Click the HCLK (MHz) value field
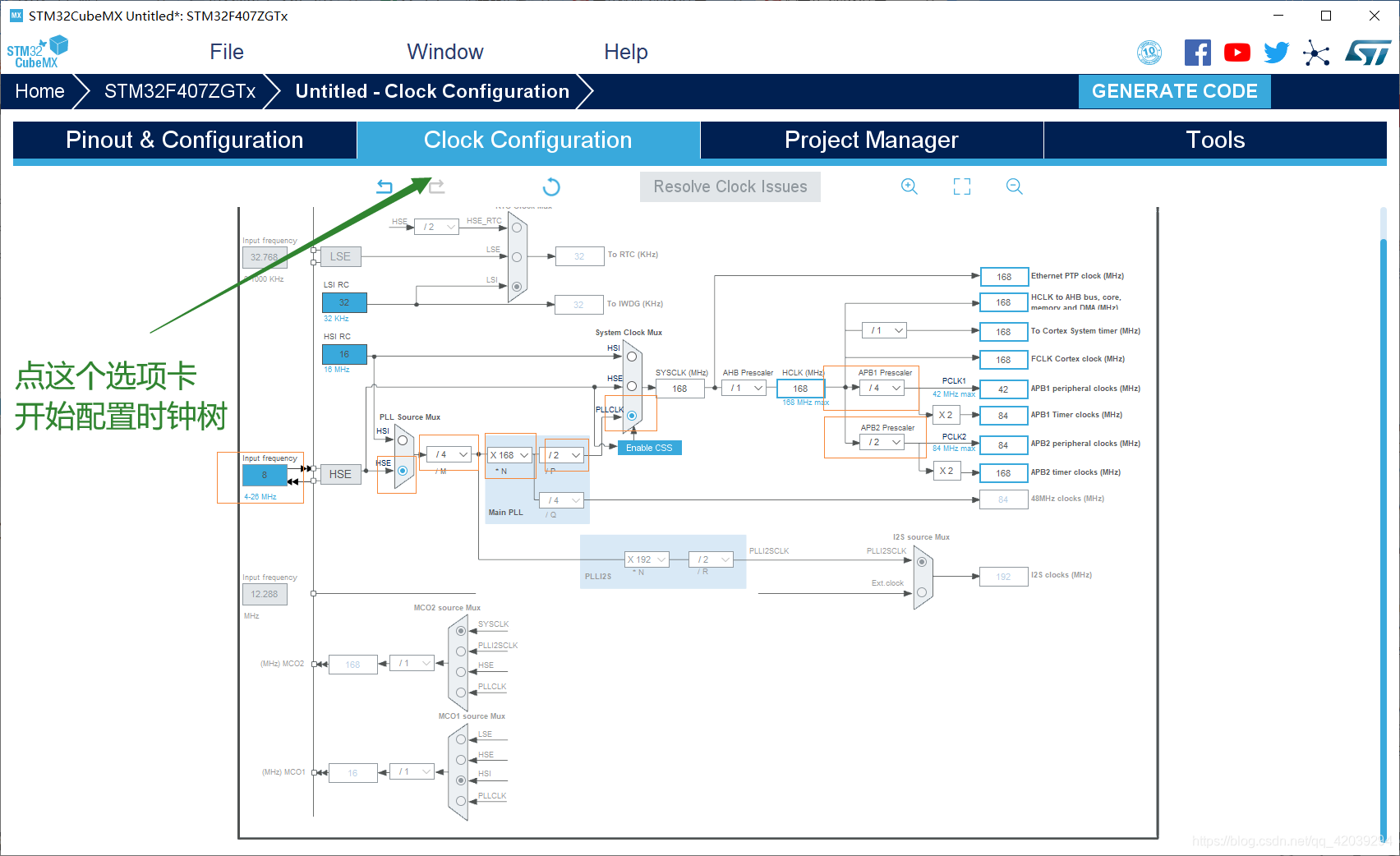This screenshot has width=1400, height=856. [800, 389]
